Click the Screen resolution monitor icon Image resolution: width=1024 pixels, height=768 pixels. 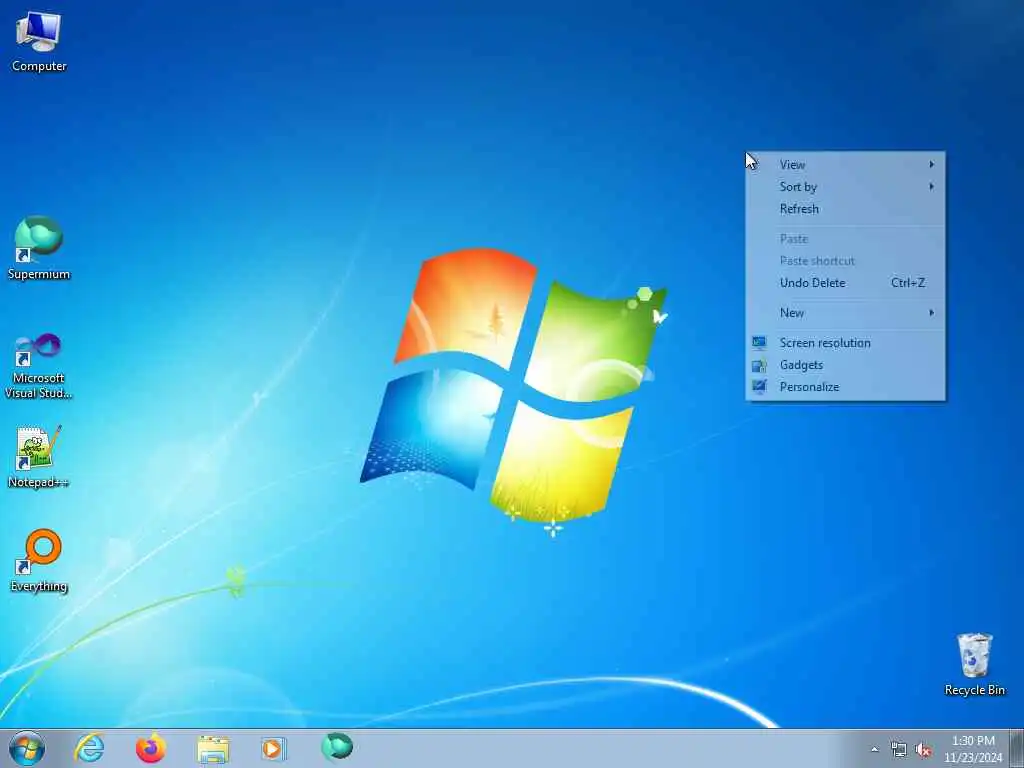tap(759, 342)
